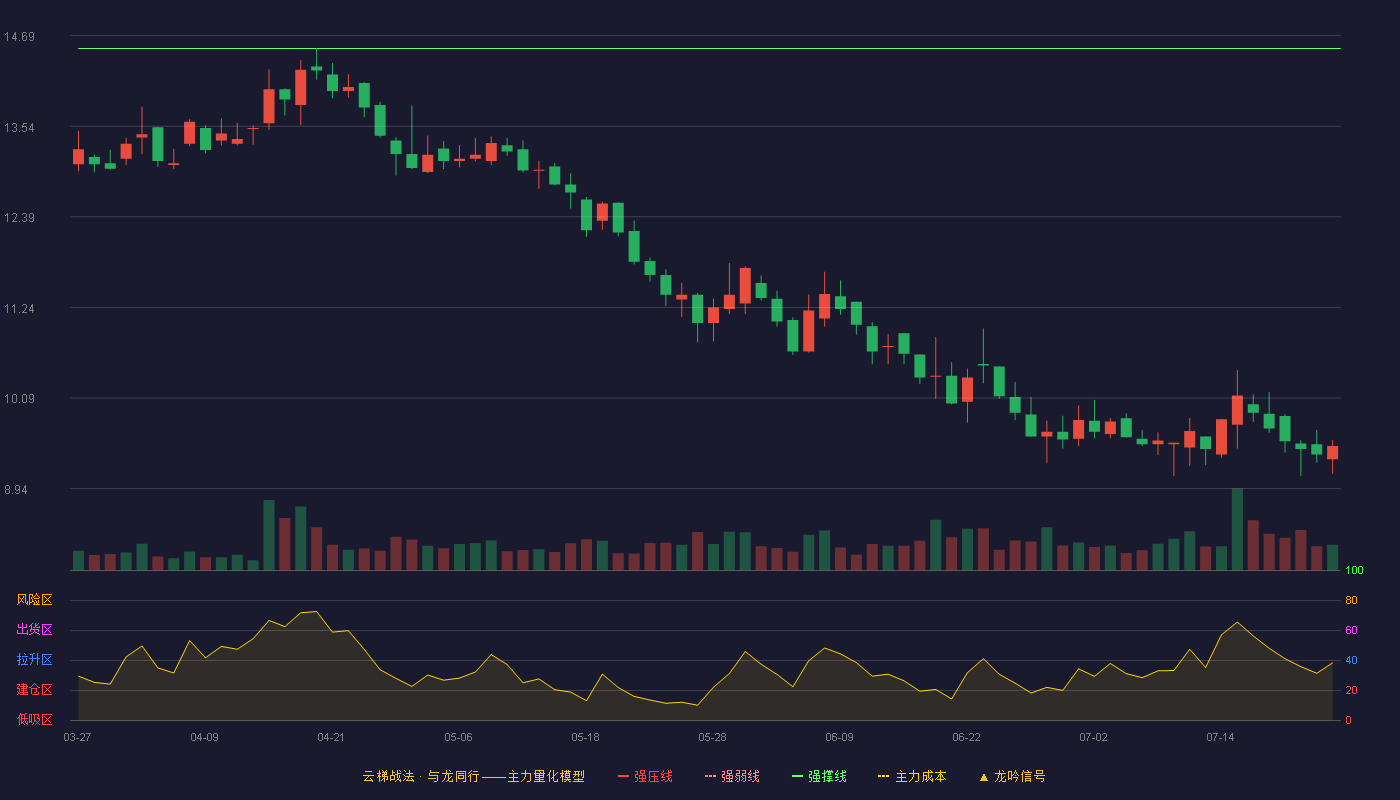Click the 建仓区 zone label

[34, 690]
